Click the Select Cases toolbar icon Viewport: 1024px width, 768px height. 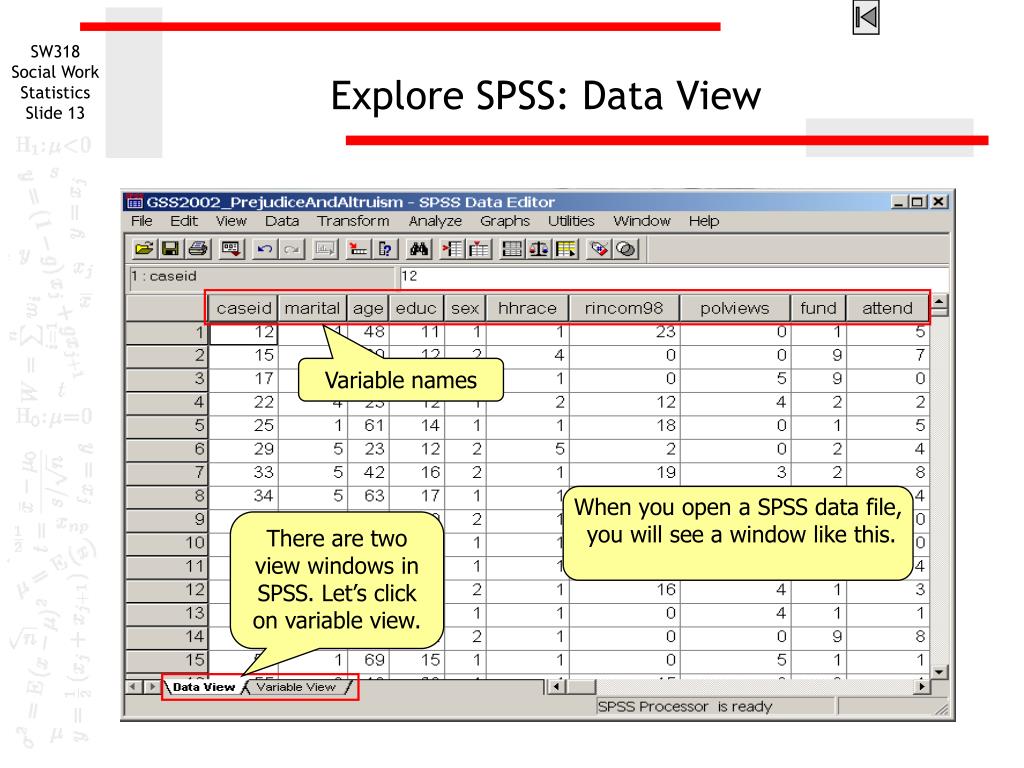point(566,249)
